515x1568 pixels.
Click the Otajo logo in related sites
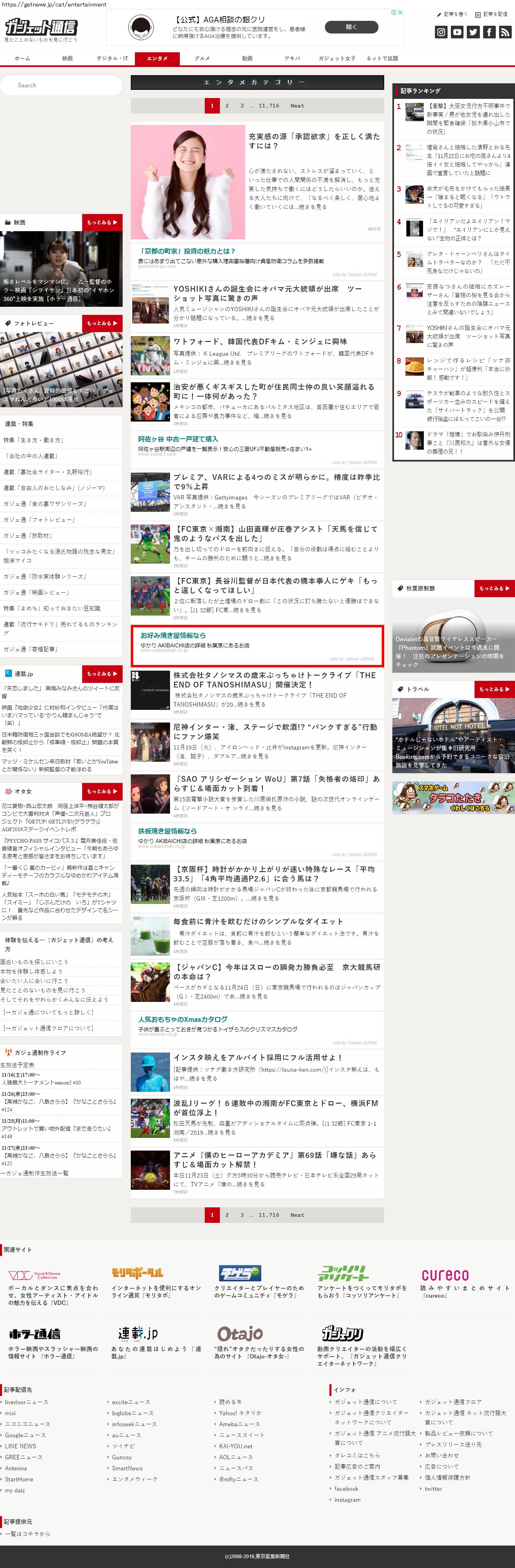pos(240,1334)
